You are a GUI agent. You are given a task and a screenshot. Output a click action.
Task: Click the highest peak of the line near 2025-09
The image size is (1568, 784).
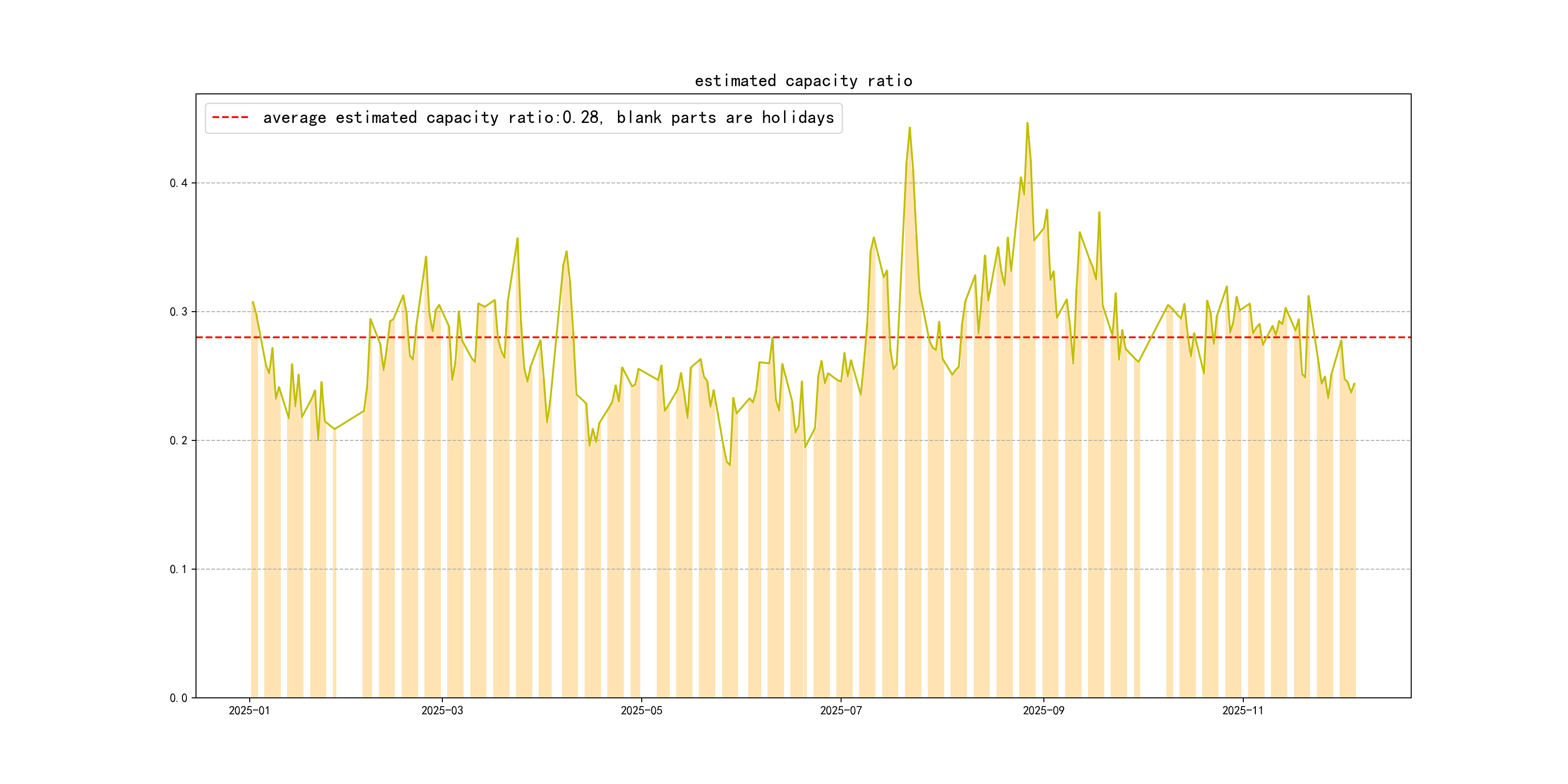click(1027, 123)
